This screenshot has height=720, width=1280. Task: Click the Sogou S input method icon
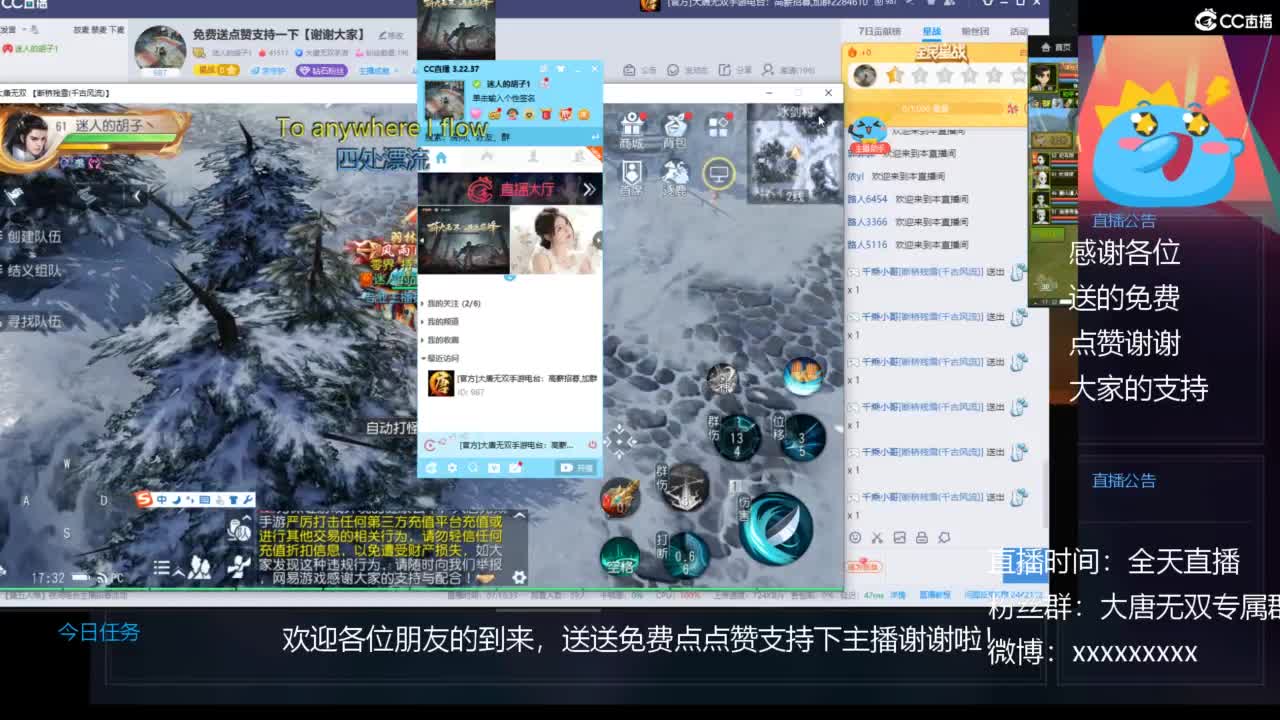(145, 499)
